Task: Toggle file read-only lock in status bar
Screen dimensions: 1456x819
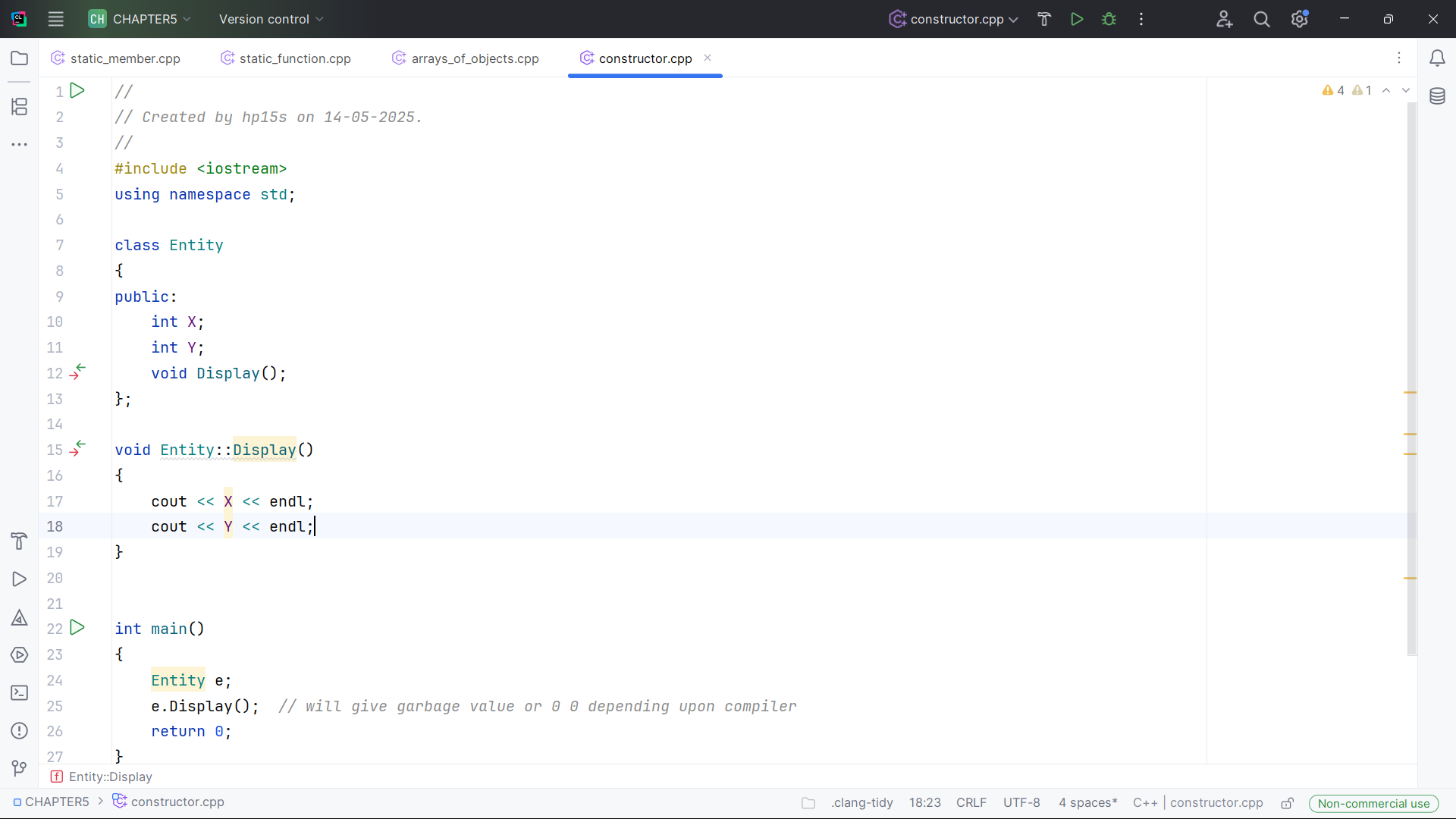Action: (1288, 803)
